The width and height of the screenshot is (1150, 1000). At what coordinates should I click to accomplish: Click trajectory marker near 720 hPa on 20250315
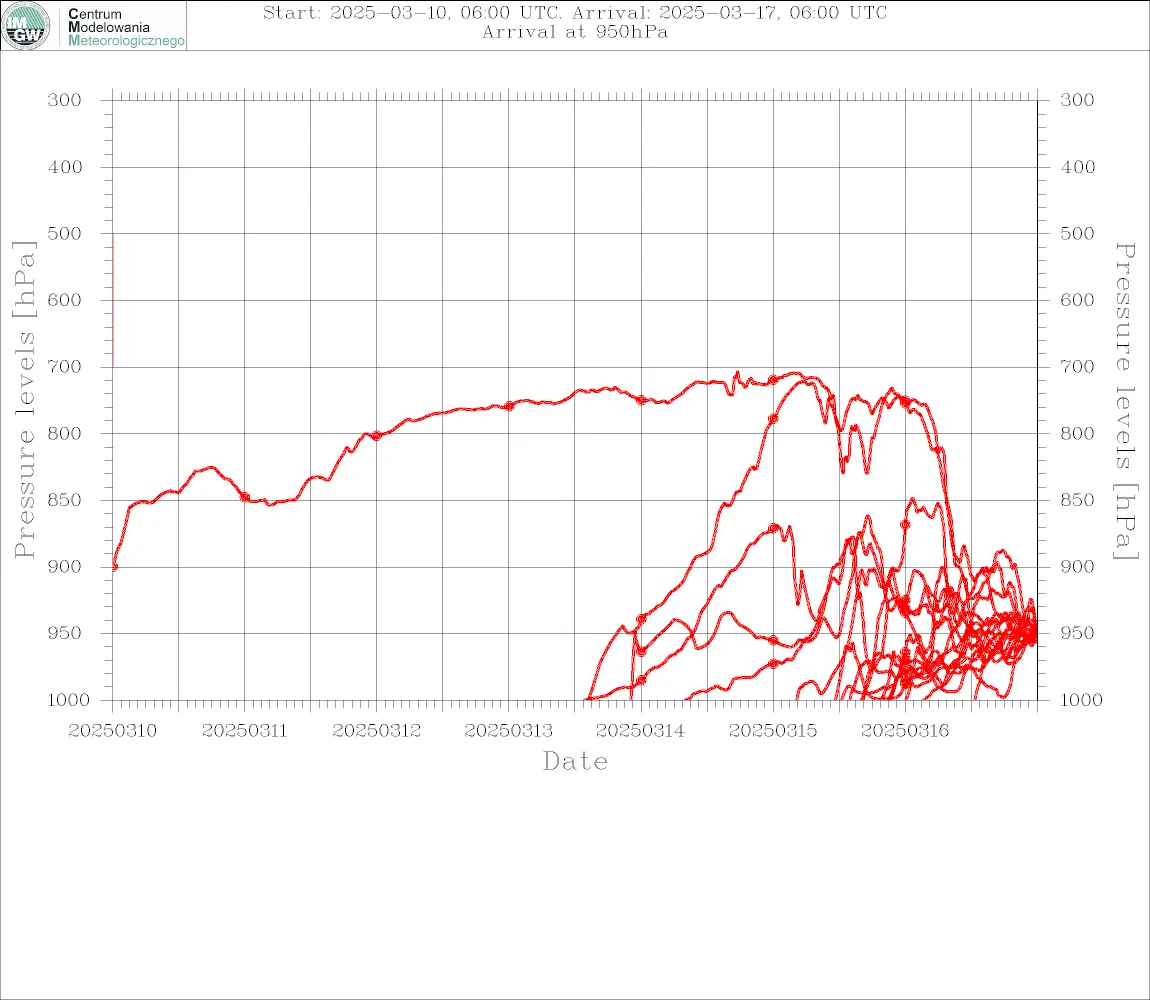773,380
